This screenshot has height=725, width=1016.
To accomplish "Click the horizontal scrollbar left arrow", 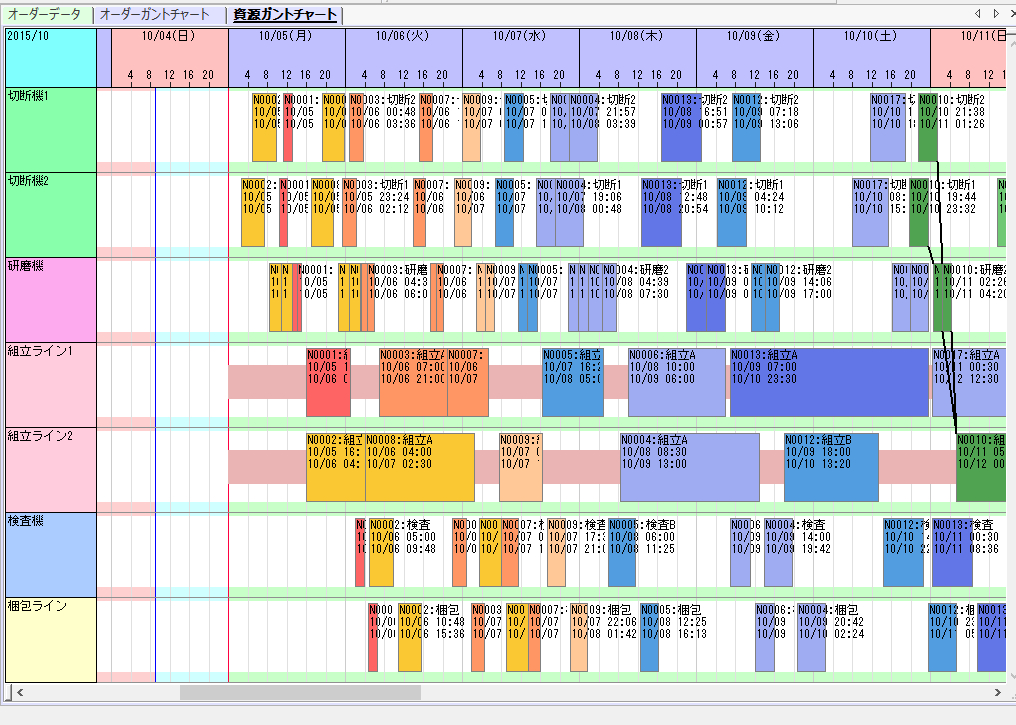I will click(17, 692).
